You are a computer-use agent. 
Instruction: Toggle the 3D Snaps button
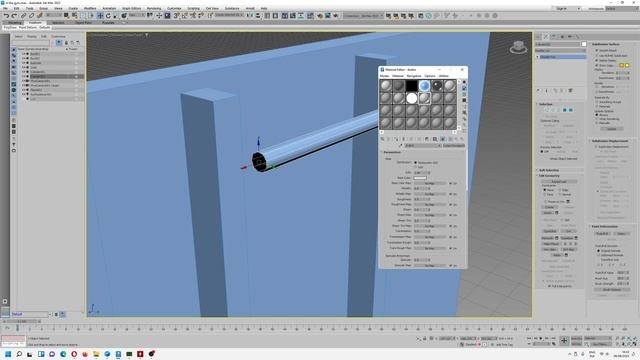(176, 16)
